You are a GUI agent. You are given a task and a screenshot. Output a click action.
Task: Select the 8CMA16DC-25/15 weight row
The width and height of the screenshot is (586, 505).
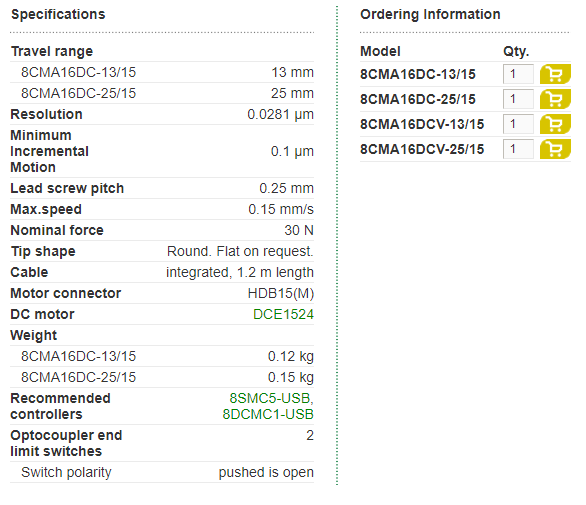(x=162, y=377)
